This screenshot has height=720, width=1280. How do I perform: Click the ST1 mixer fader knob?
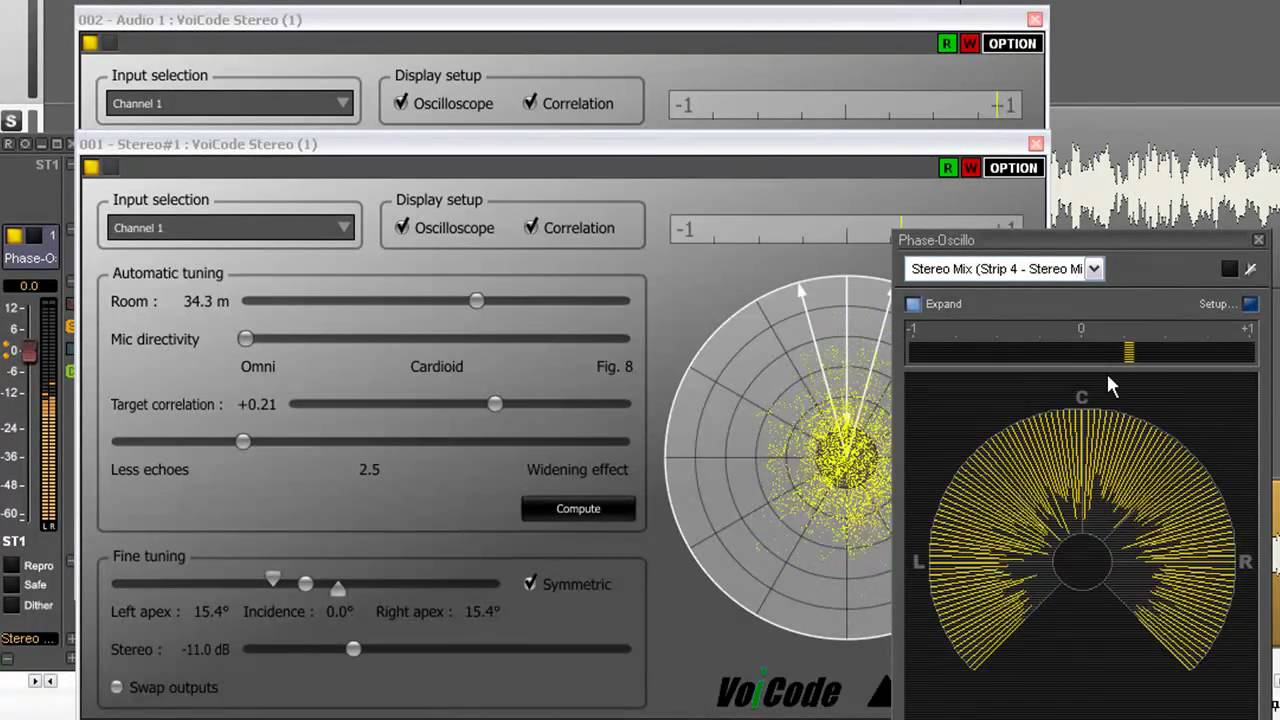click(29, 351)
